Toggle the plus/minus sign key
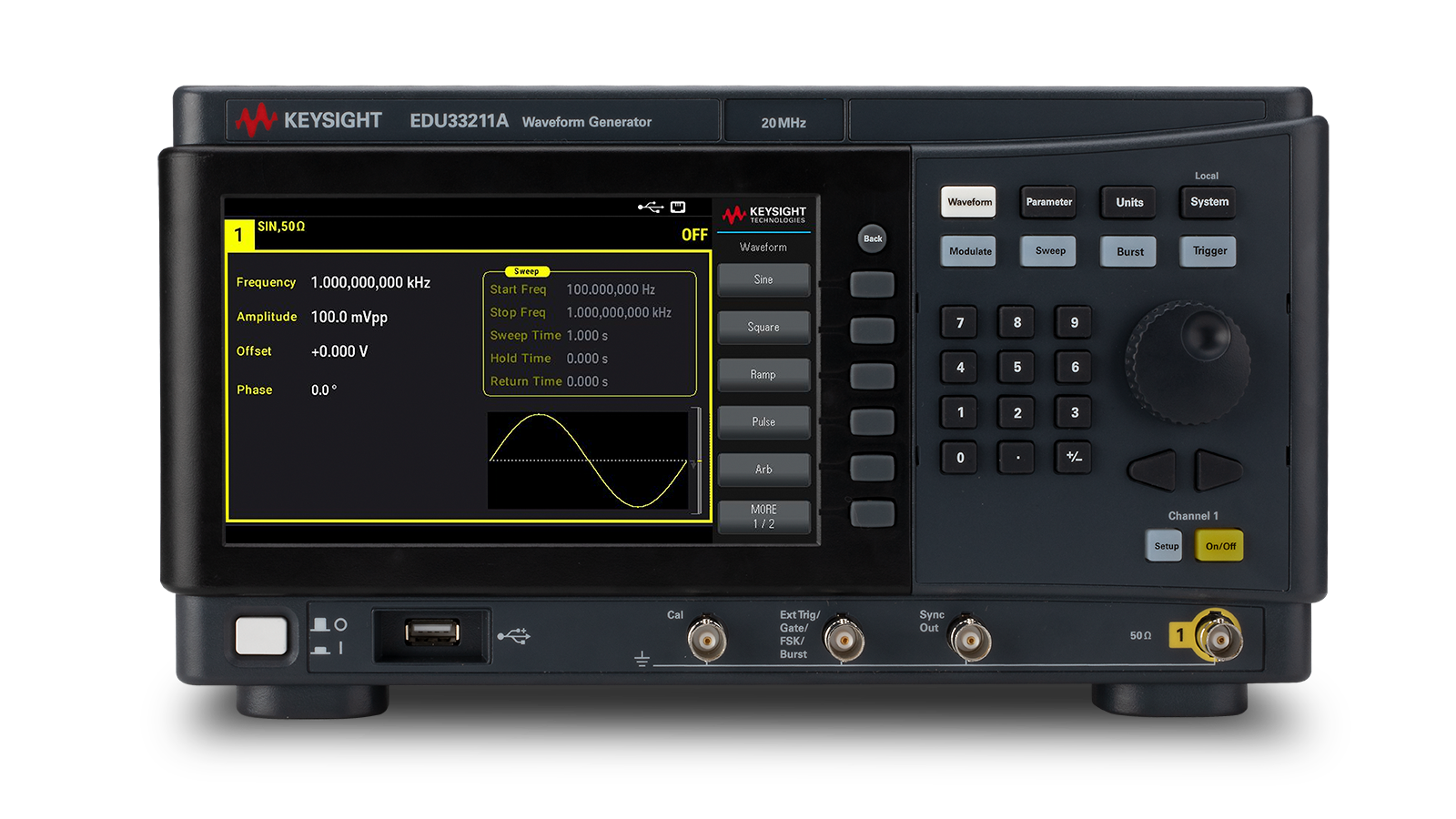Screen dimensions: 1456x819 (x=1074, y=459)
